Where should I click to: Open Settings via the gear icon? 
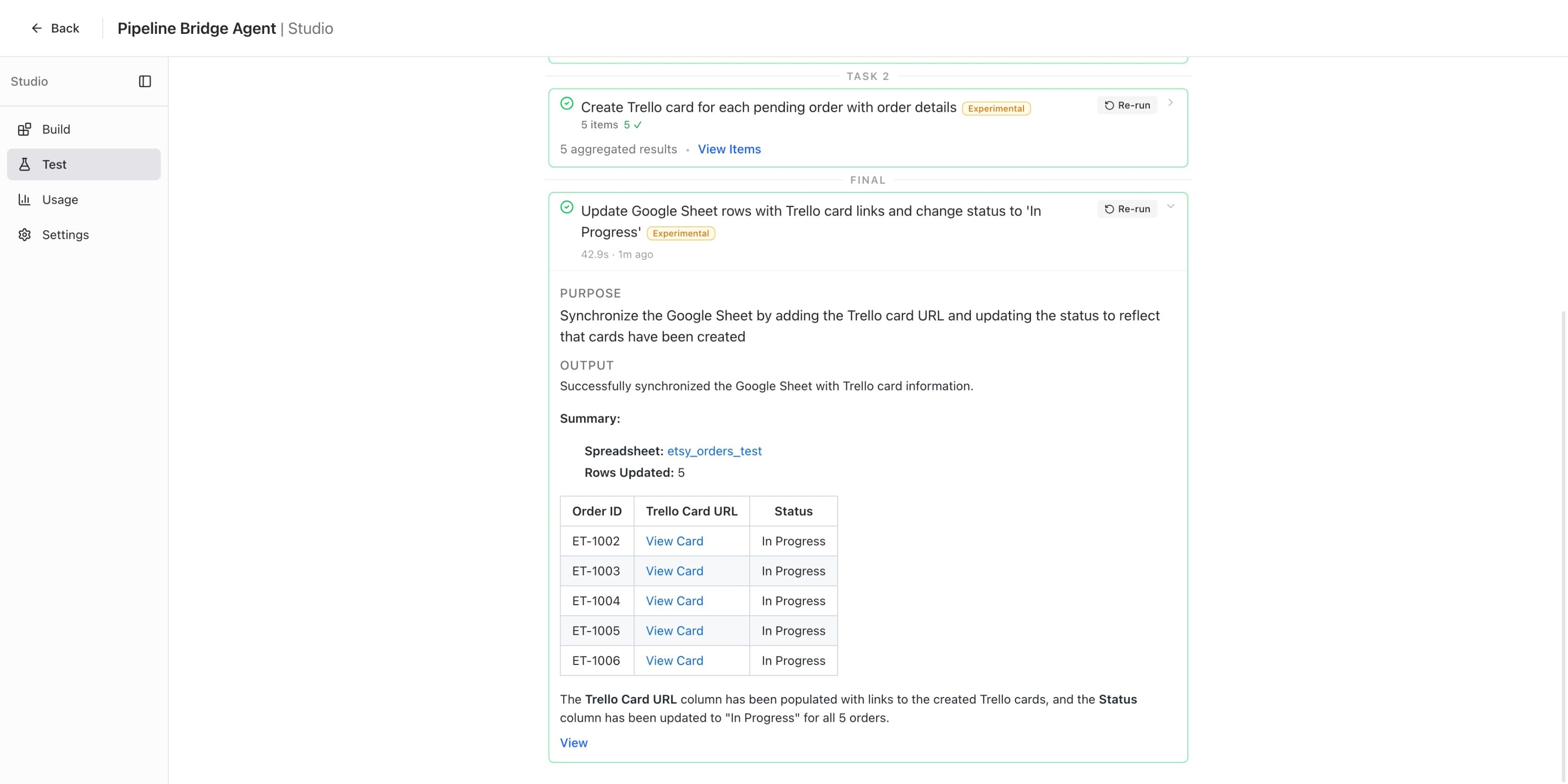point(24,234)
